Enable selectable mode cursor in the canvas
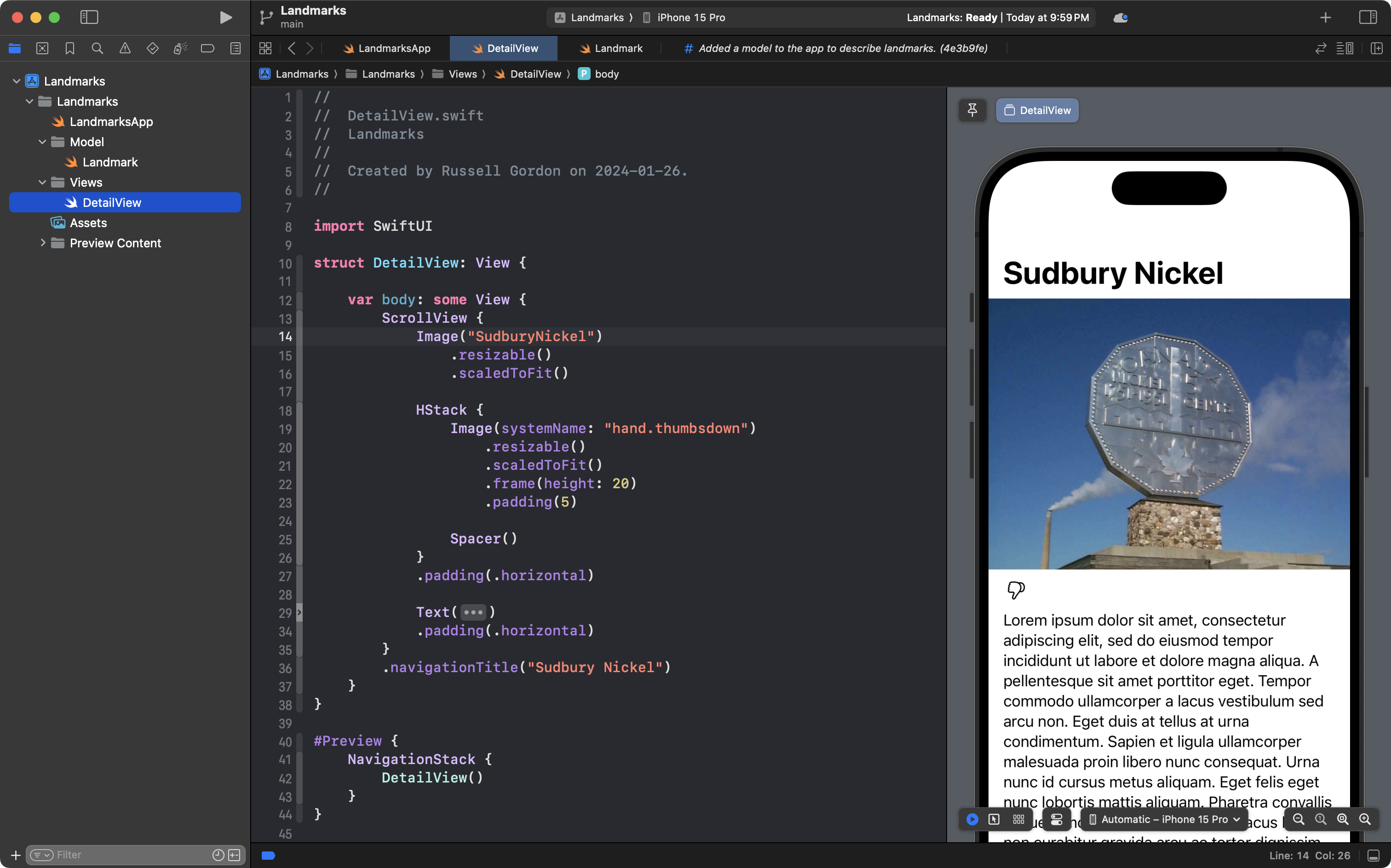Viewport: 1391px width, 868px height. pyautogui.click(x=994, y=819)
